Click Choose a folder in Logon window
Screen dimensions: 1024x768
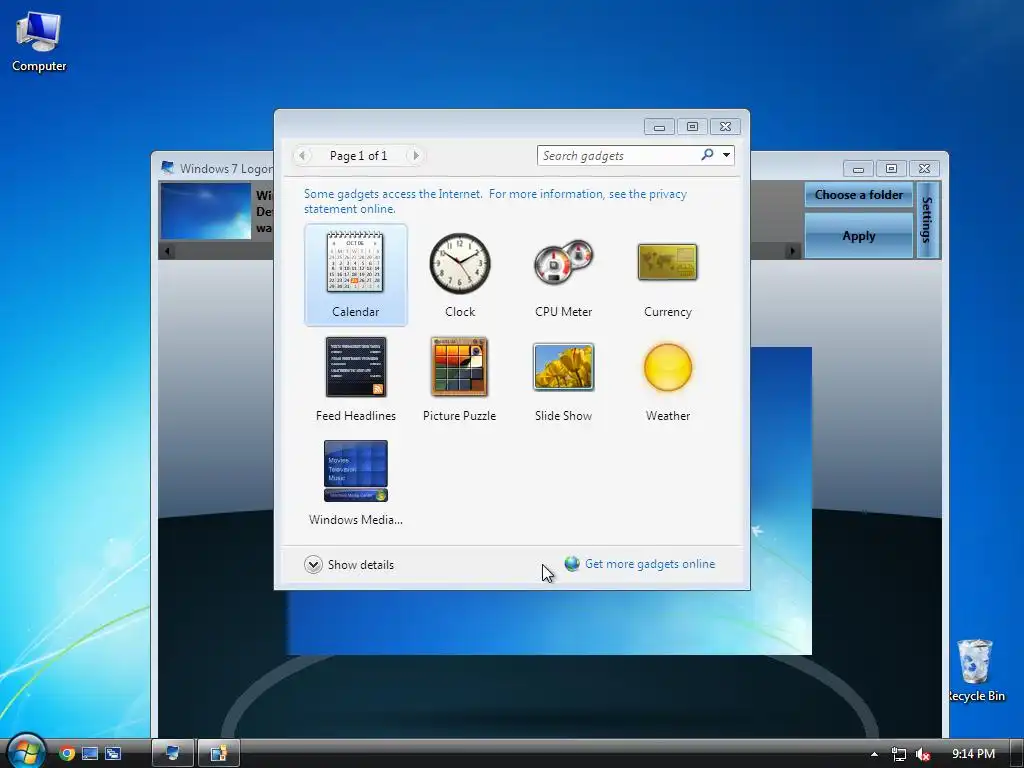click(858, 195)
